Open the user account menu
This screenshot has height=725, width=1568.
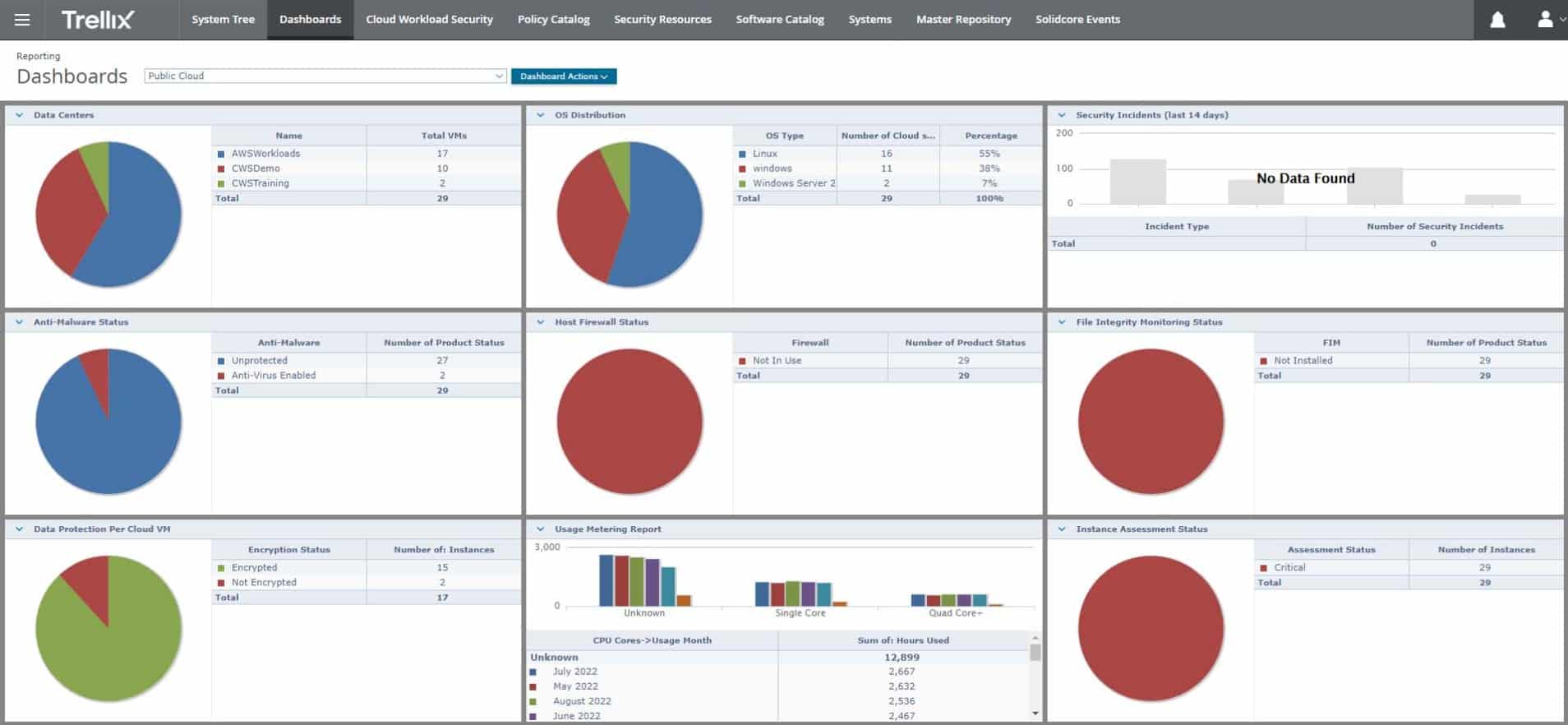[1549, 20]
